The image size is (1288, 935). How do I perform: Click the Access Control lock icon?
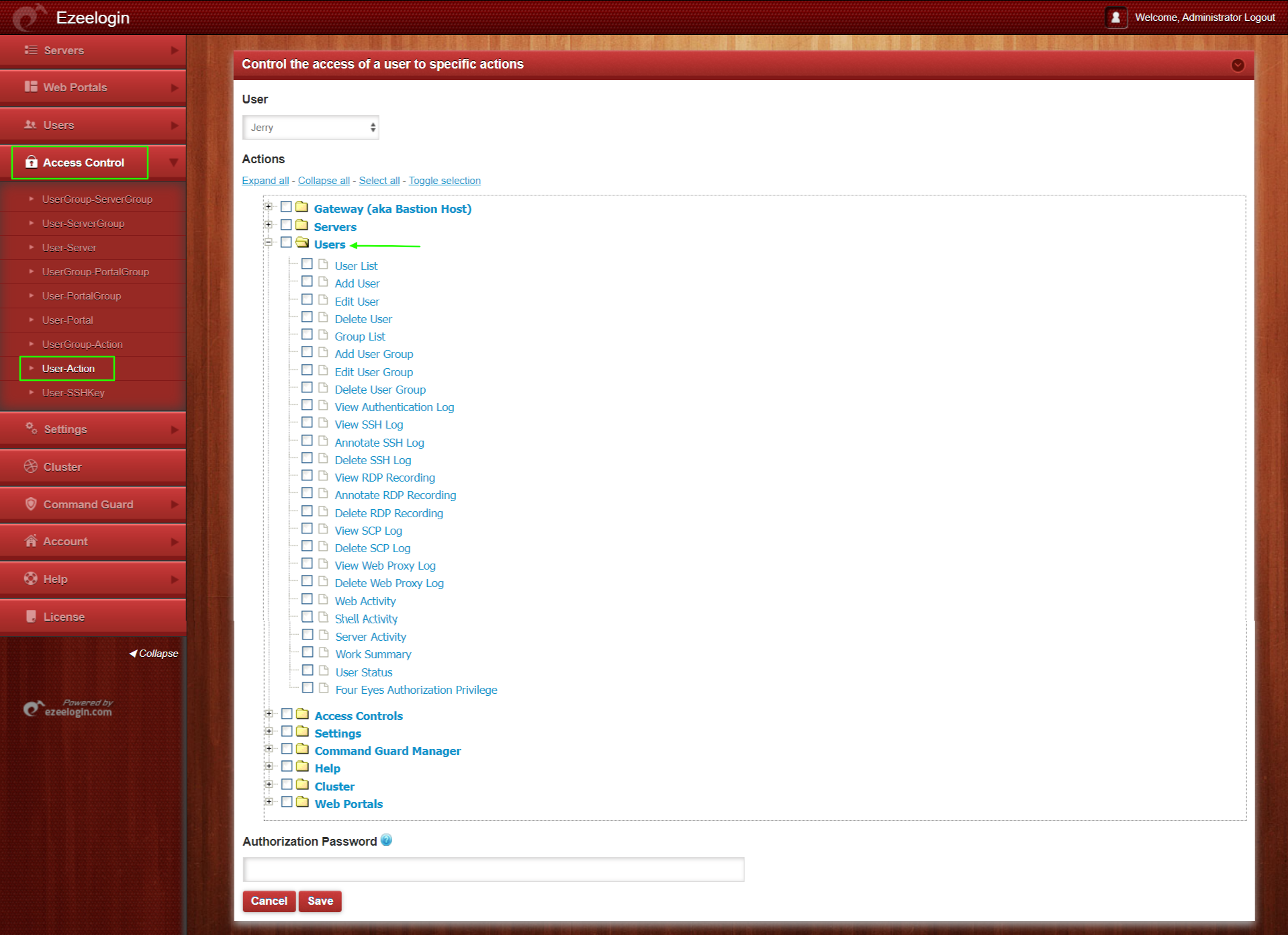coord(31,162)
